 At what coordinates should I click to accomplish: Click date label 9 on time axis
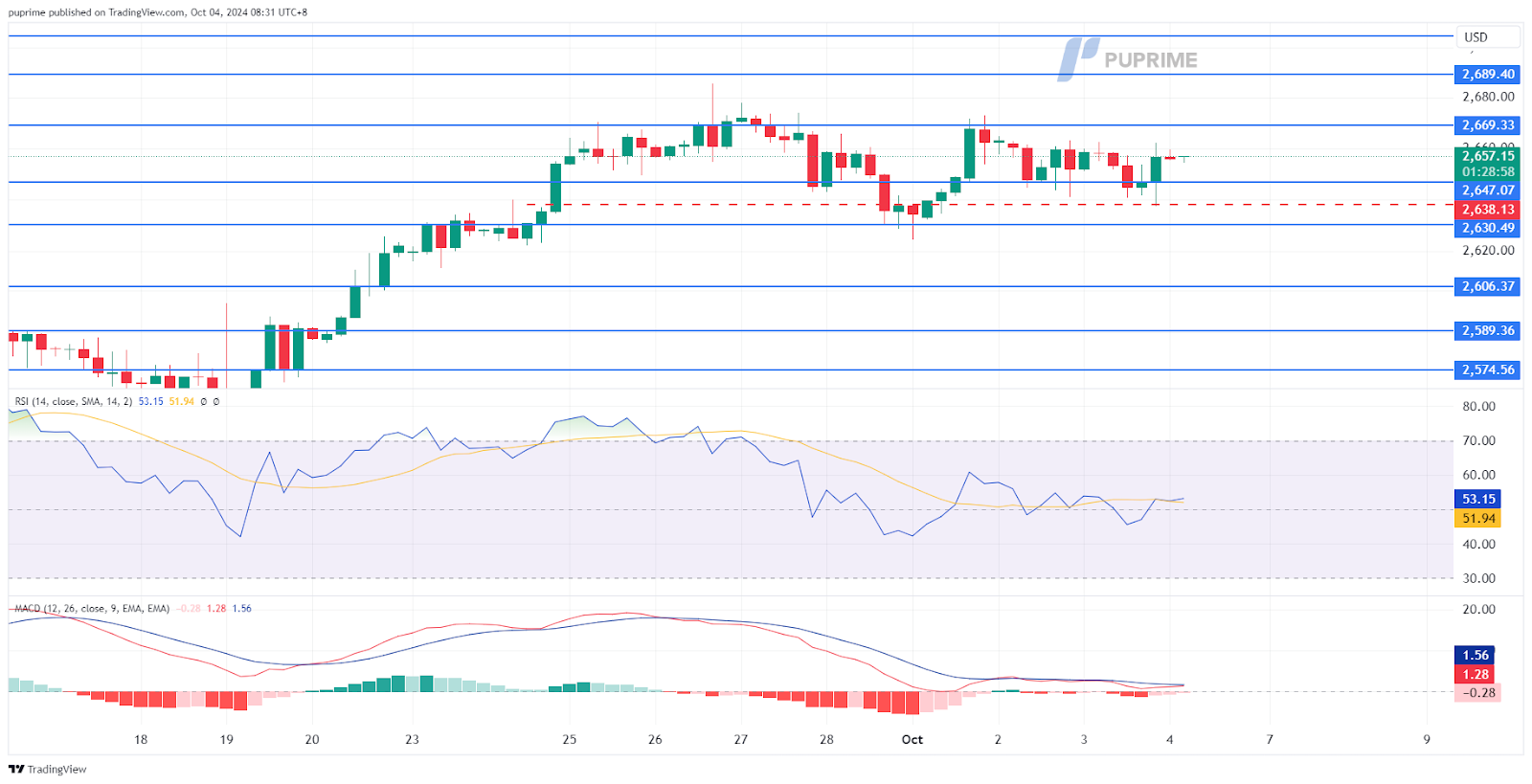click(1427, 740)
